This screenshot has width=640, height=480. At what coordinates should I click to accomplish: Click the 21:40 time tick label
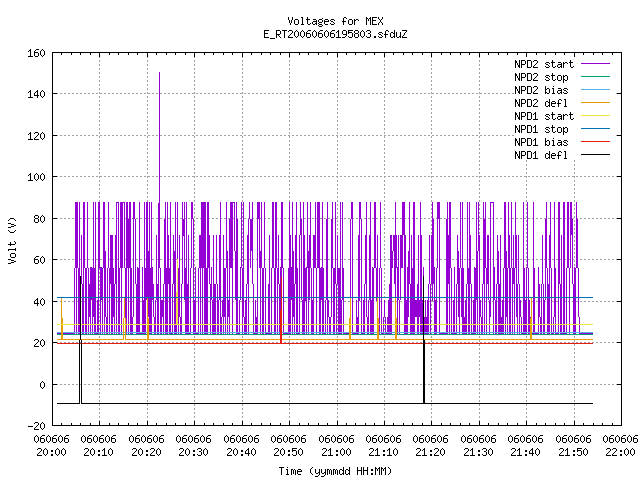[x=526, y=452]
